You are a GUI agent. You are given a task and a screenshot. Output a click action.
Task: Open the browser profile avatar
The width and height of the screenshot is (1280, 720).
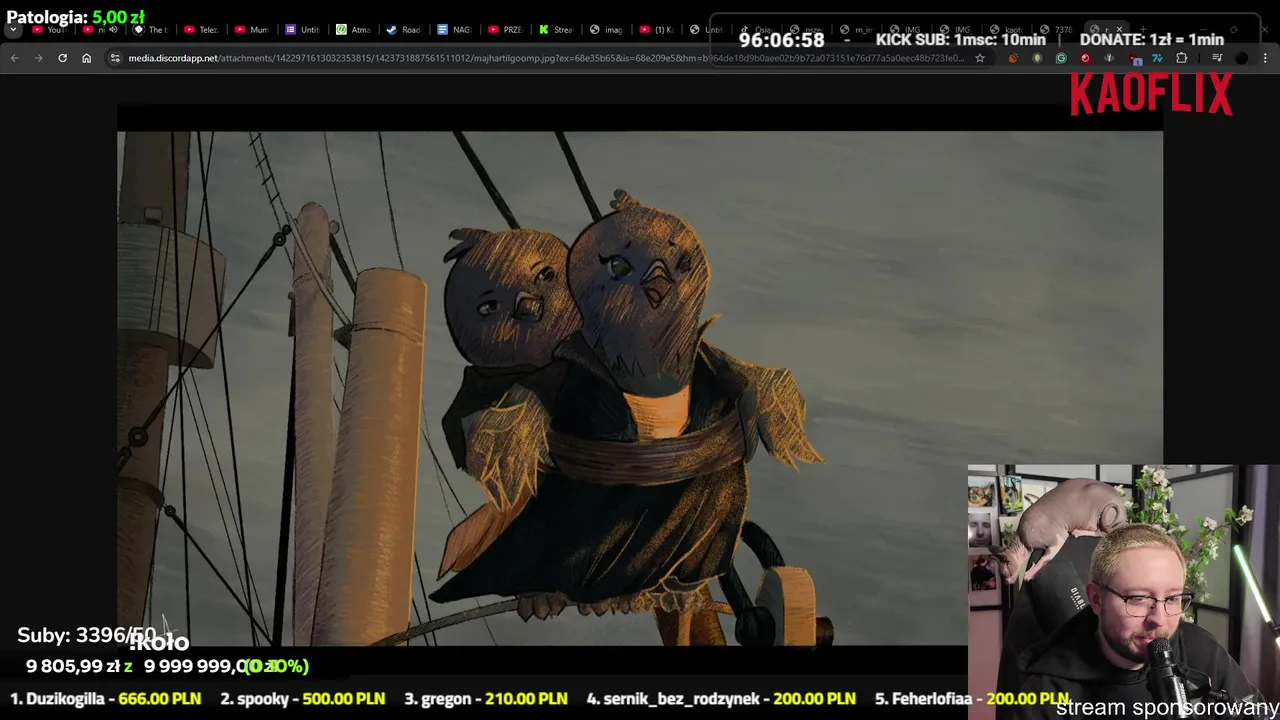click(1241, 58)
